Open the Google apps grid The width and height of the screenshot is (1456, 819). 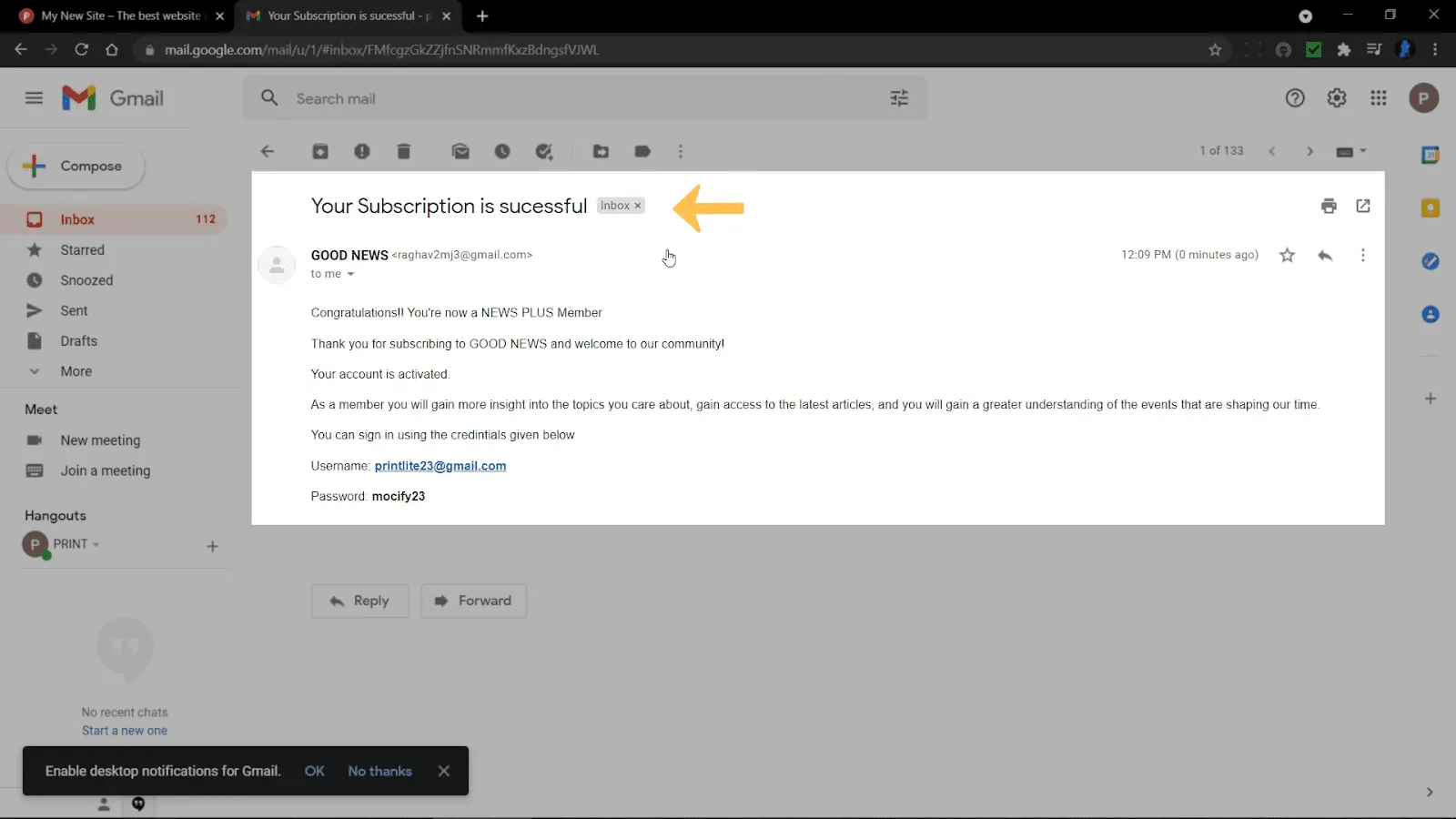coord(1379,98)
